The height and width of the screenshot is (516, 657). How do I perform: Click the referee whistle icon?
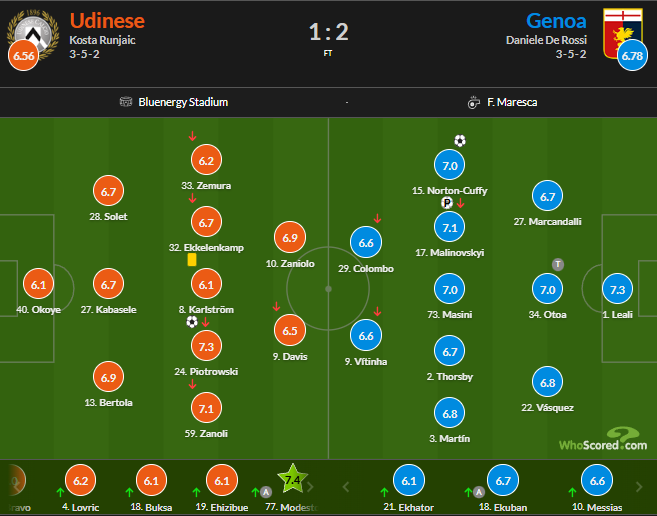click(x=472, y=102)
